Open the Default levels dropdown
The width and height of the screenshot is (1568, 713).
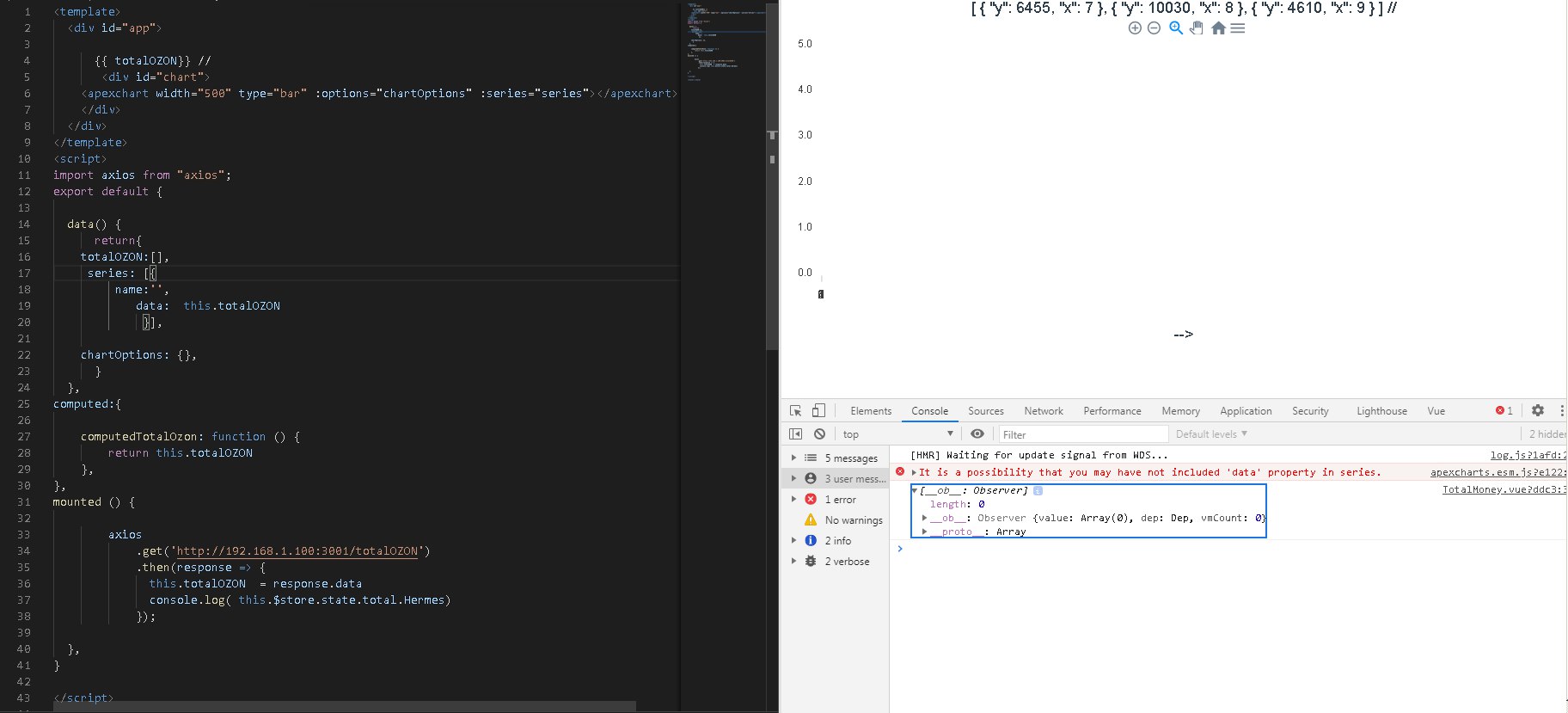pos(1211,434)
